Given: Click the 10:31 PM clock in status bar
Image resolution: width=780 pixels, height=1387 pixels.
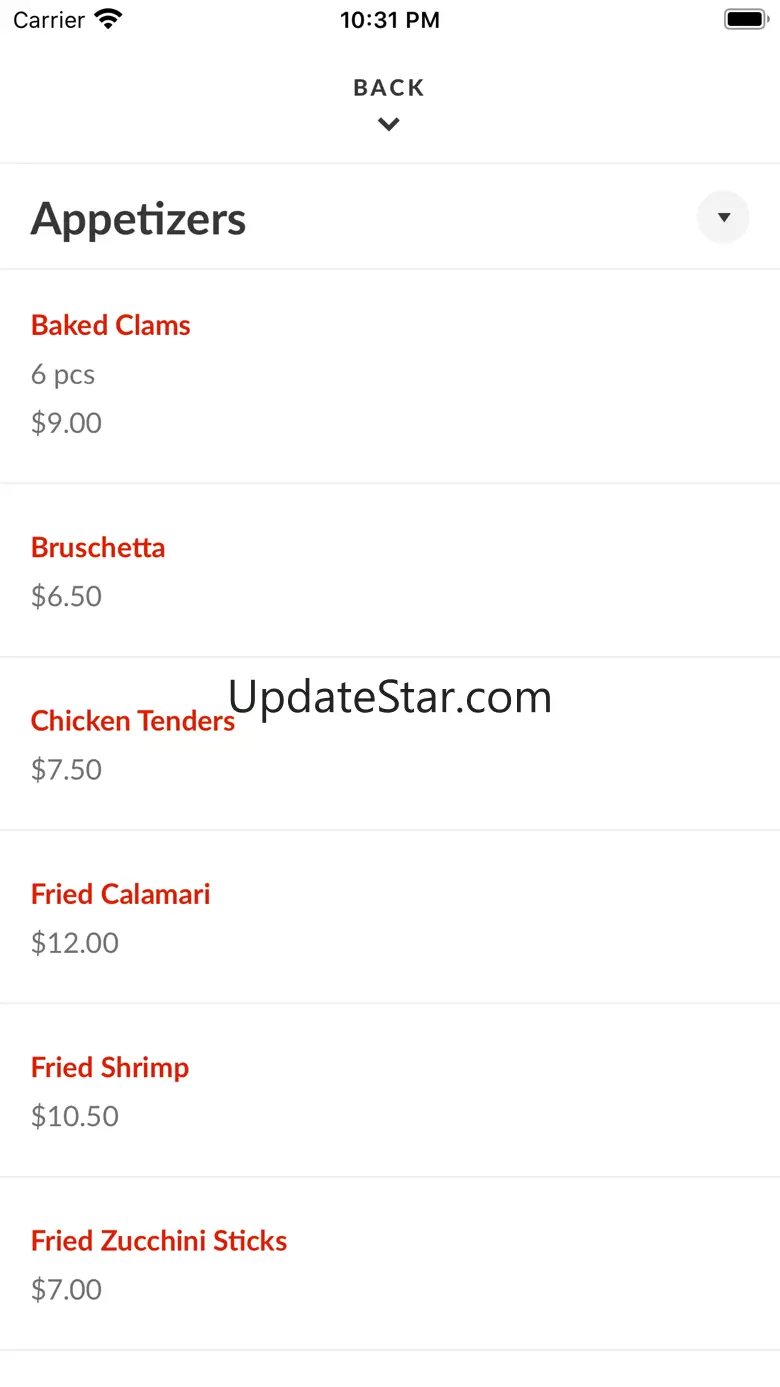Looking at the screenshot, I should click(390, 20).
